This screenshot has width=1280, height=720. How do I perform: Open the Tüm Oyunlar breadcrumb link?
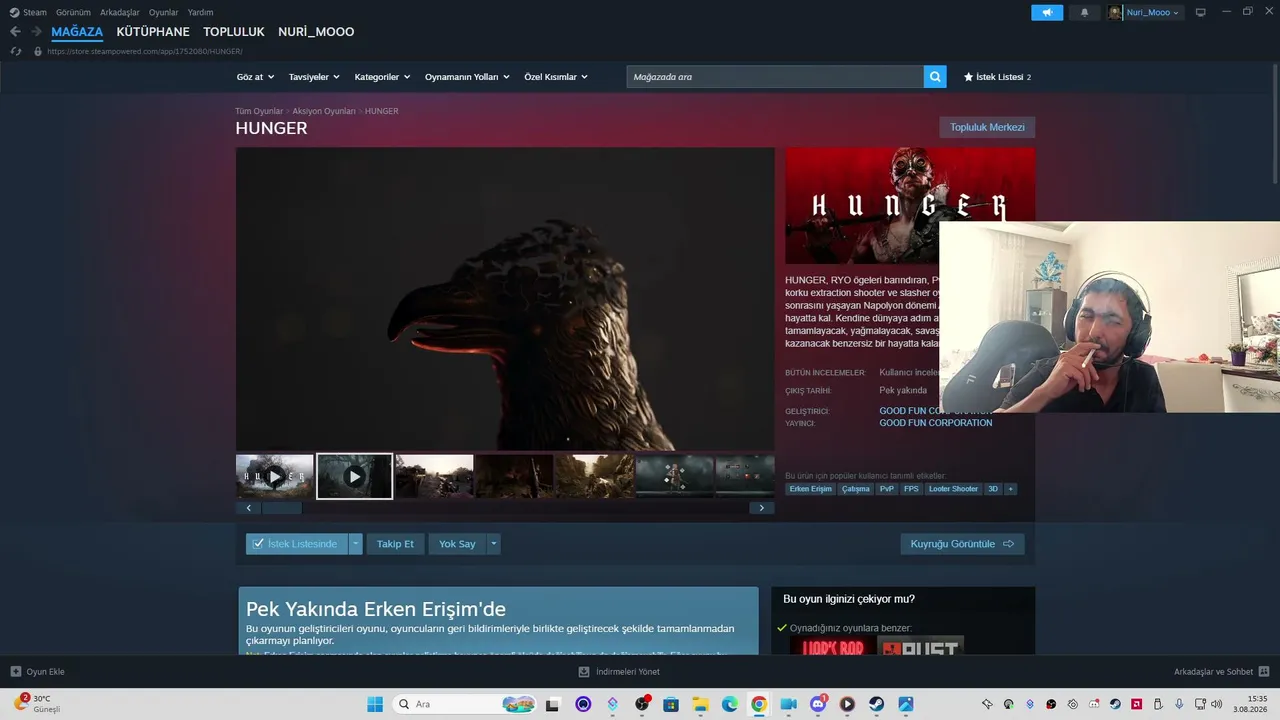(x=259, y=111)
